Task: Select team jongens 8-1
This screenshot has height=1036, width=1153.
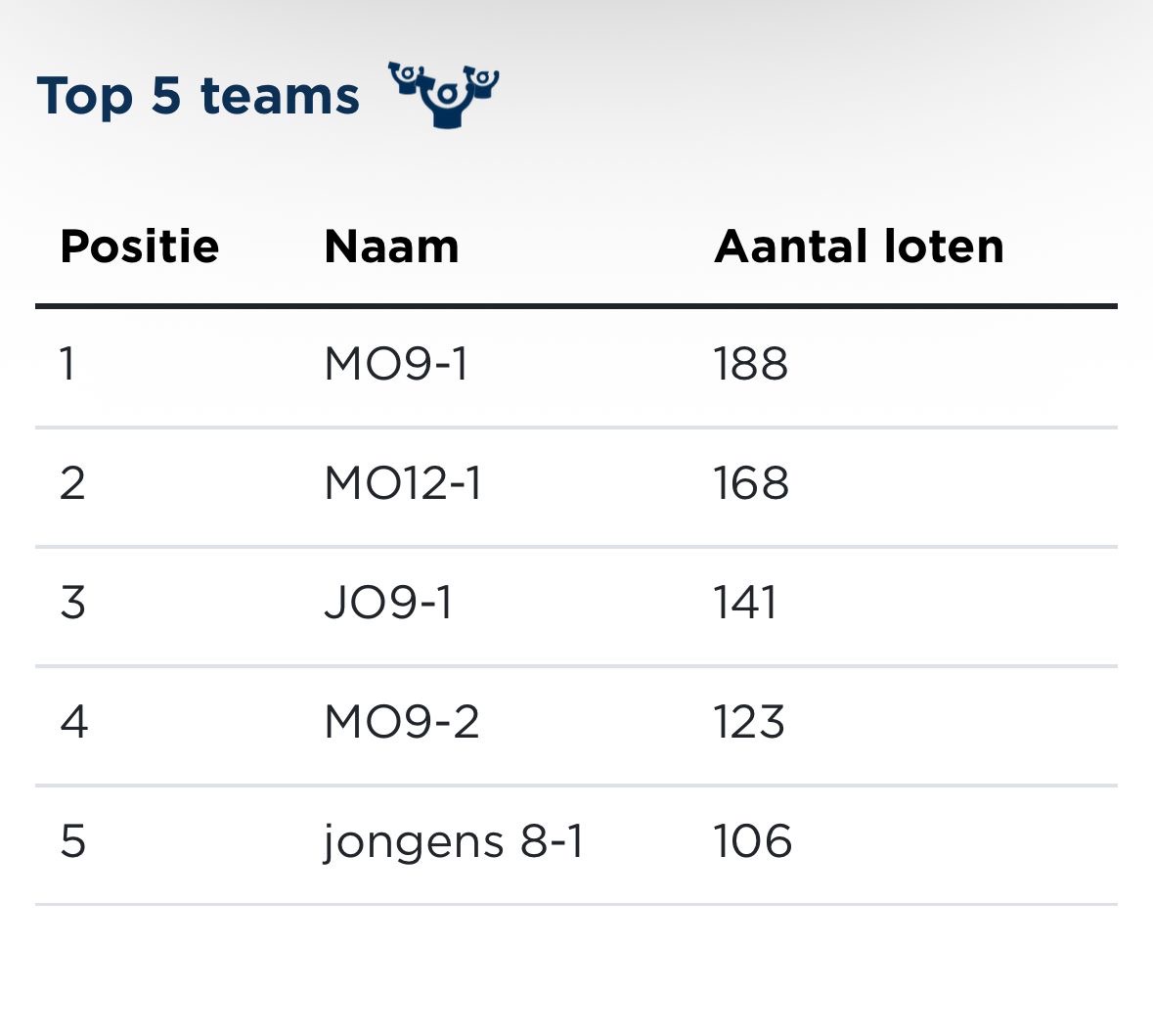Action: point(454,842)
